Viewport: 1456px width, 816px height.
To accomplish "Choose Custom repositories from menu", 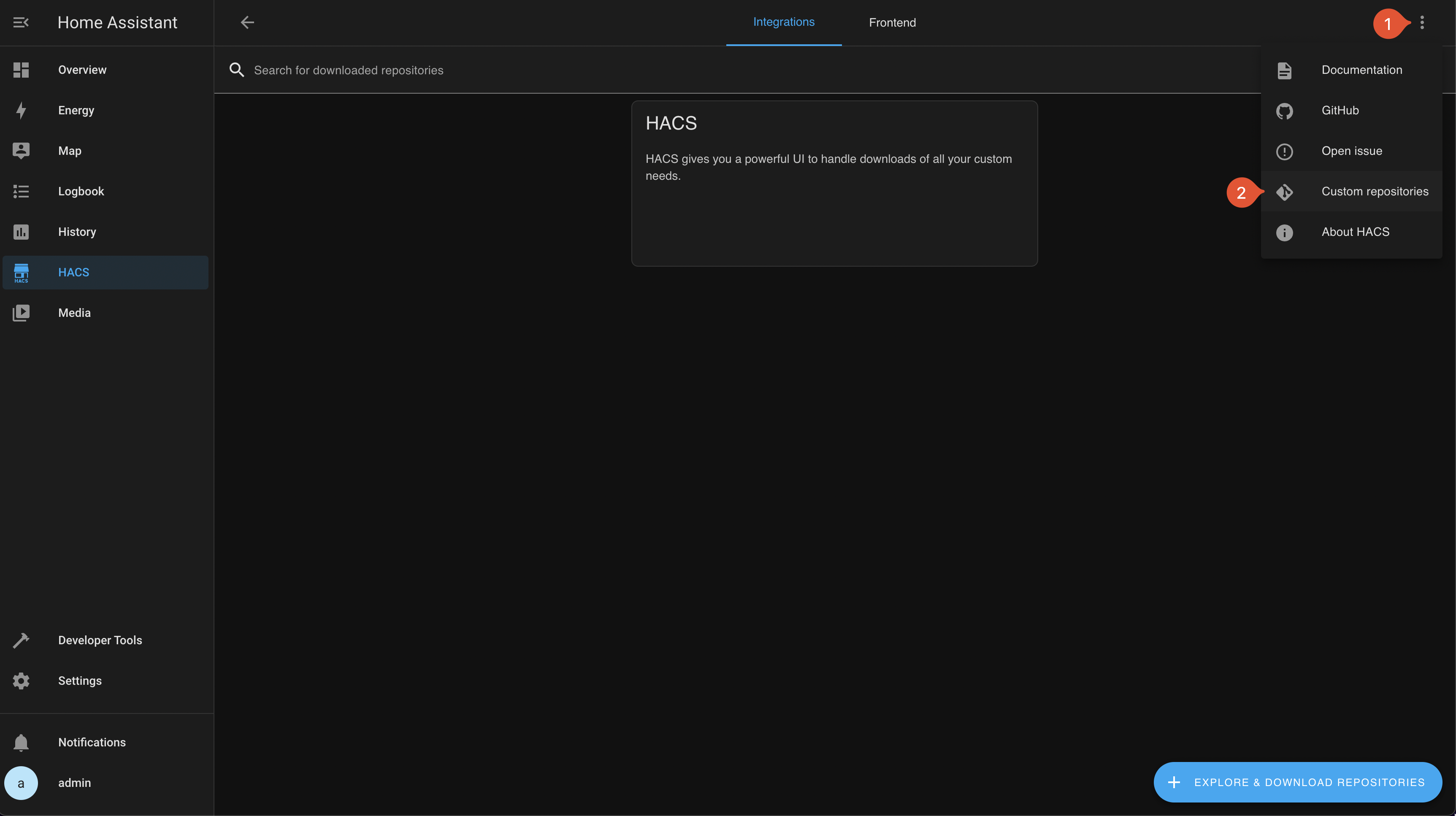I will [x=1374, y=192].
